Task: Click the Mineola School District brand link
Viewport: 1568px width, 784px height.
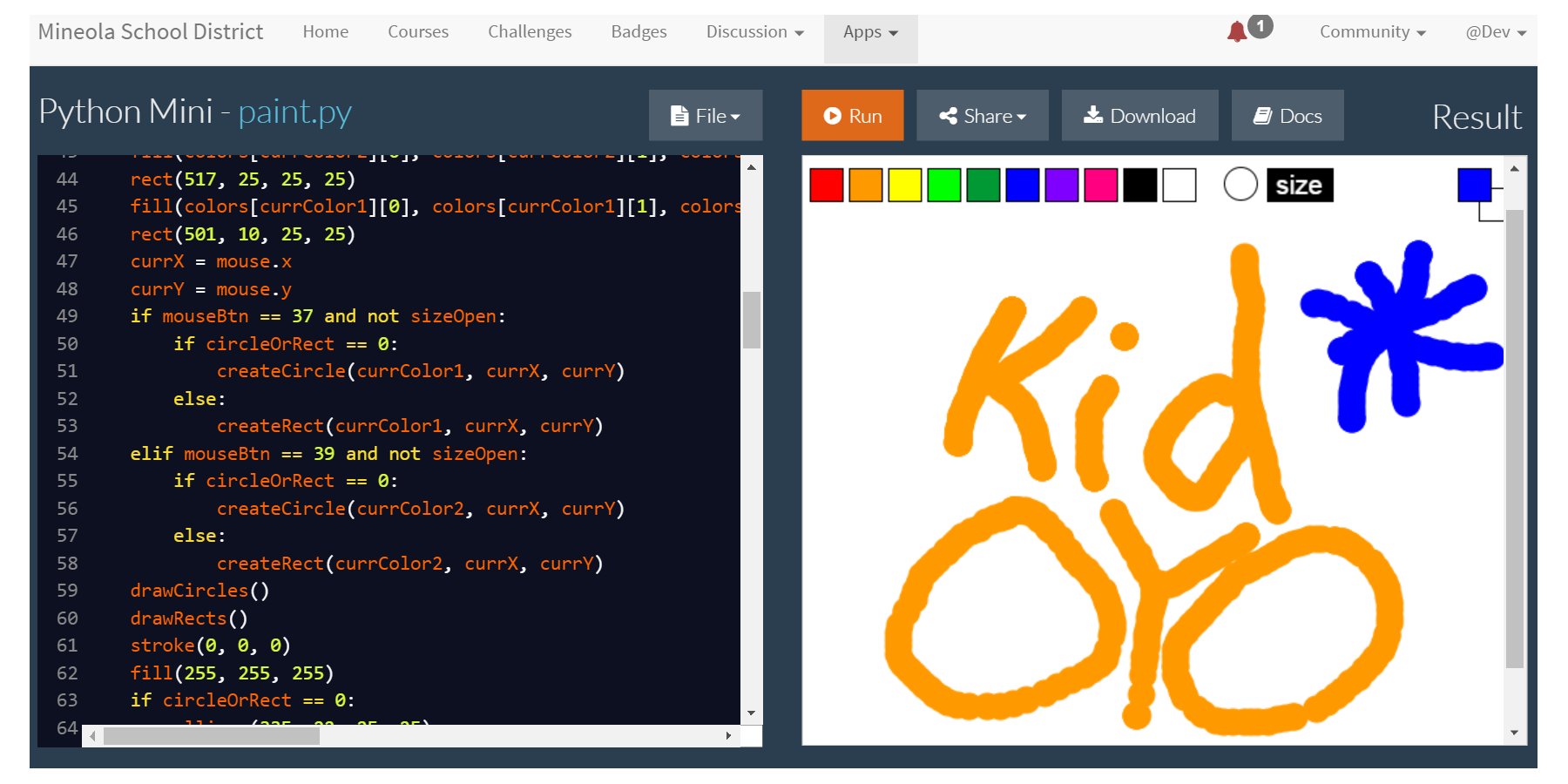Action: pyautogui.click(x=151, y=32)
